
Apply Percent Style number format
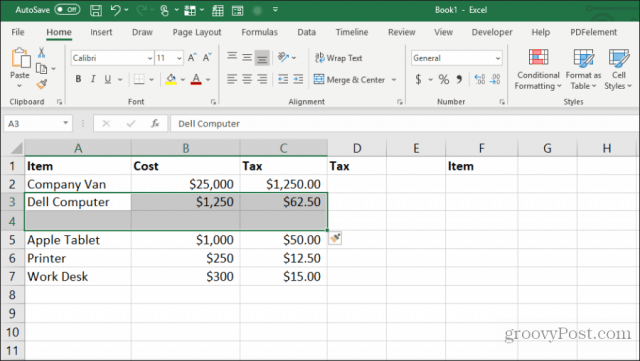coord(444,79)
